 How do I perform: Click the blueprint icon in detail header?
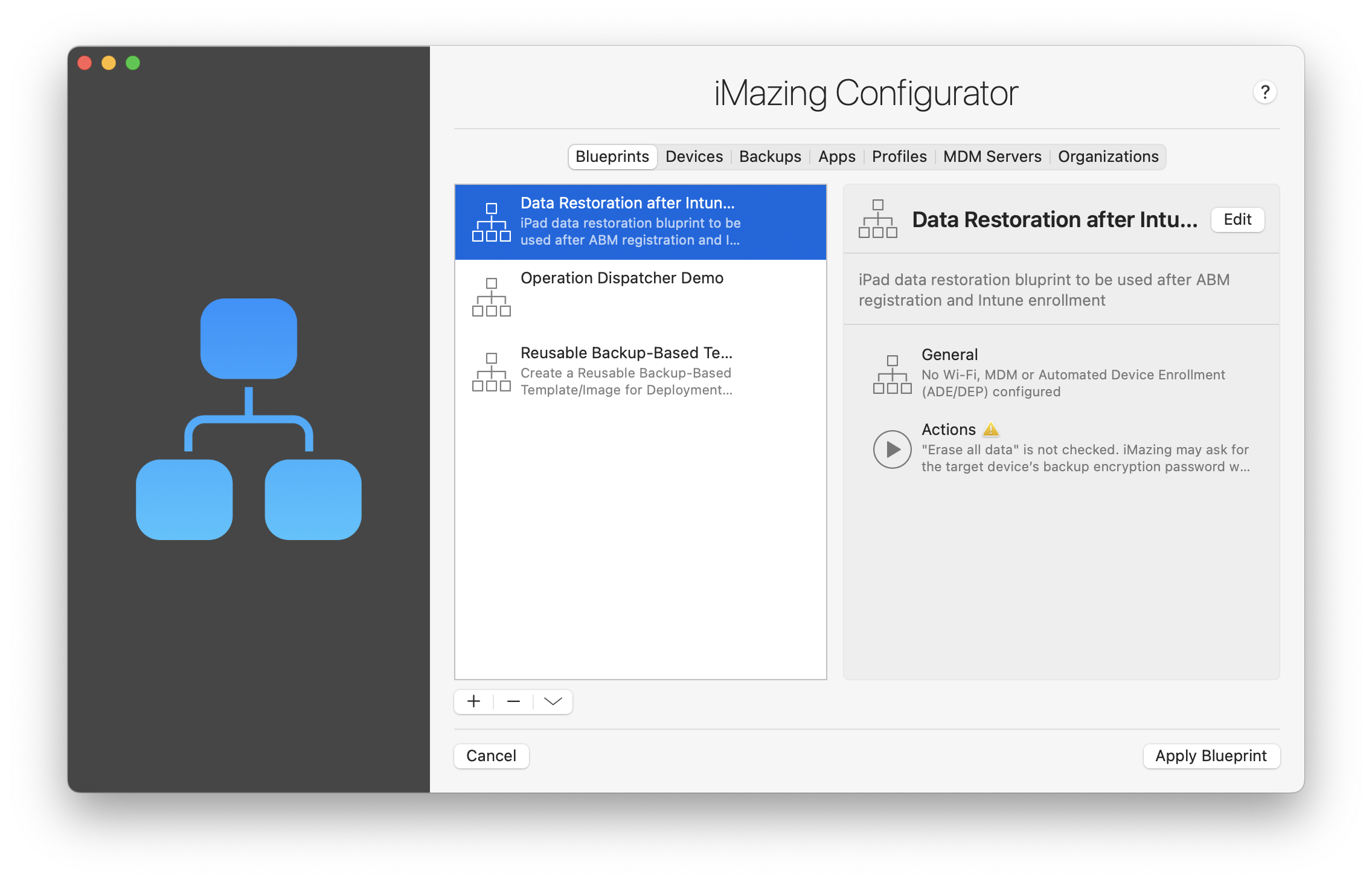click(x=878, y=219)
